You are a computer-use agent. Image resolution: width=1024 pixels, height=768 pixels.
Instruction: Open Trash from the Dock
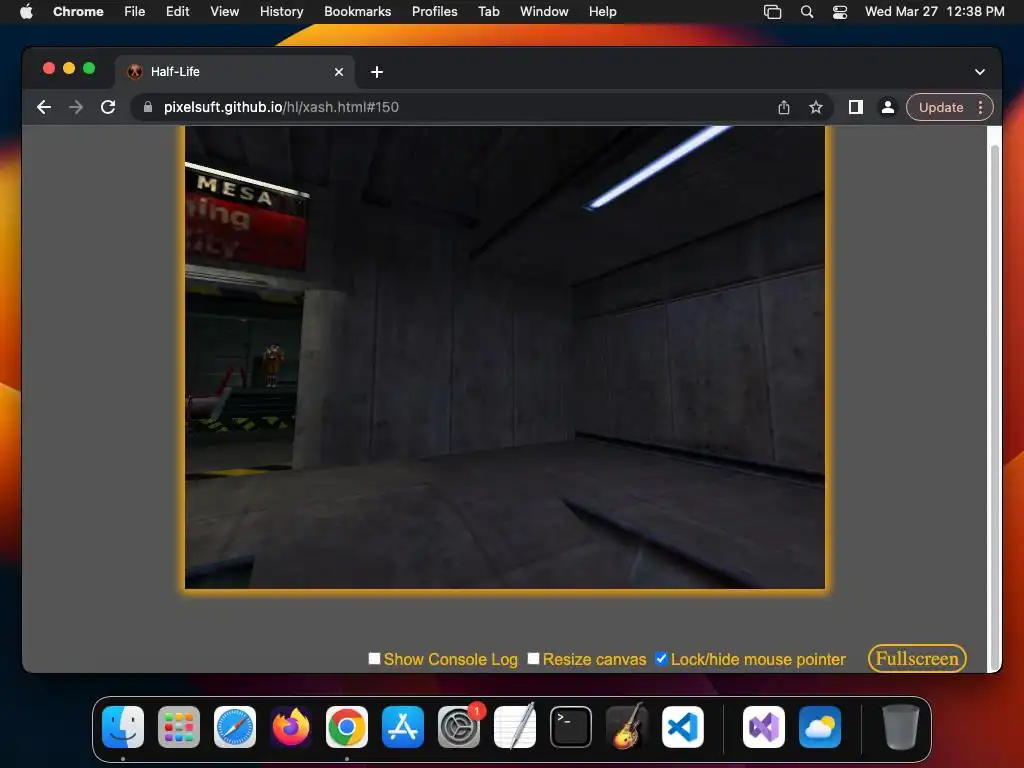click(901, 727)
